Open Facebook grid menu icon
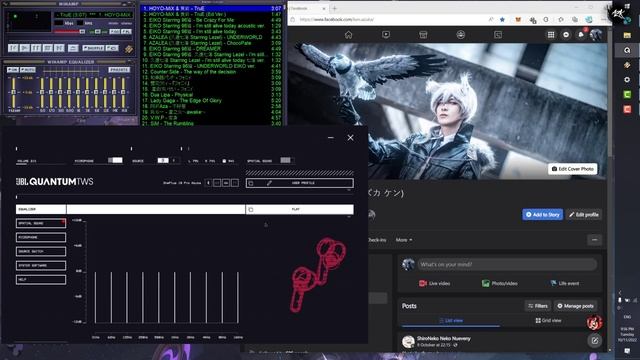 551,35
